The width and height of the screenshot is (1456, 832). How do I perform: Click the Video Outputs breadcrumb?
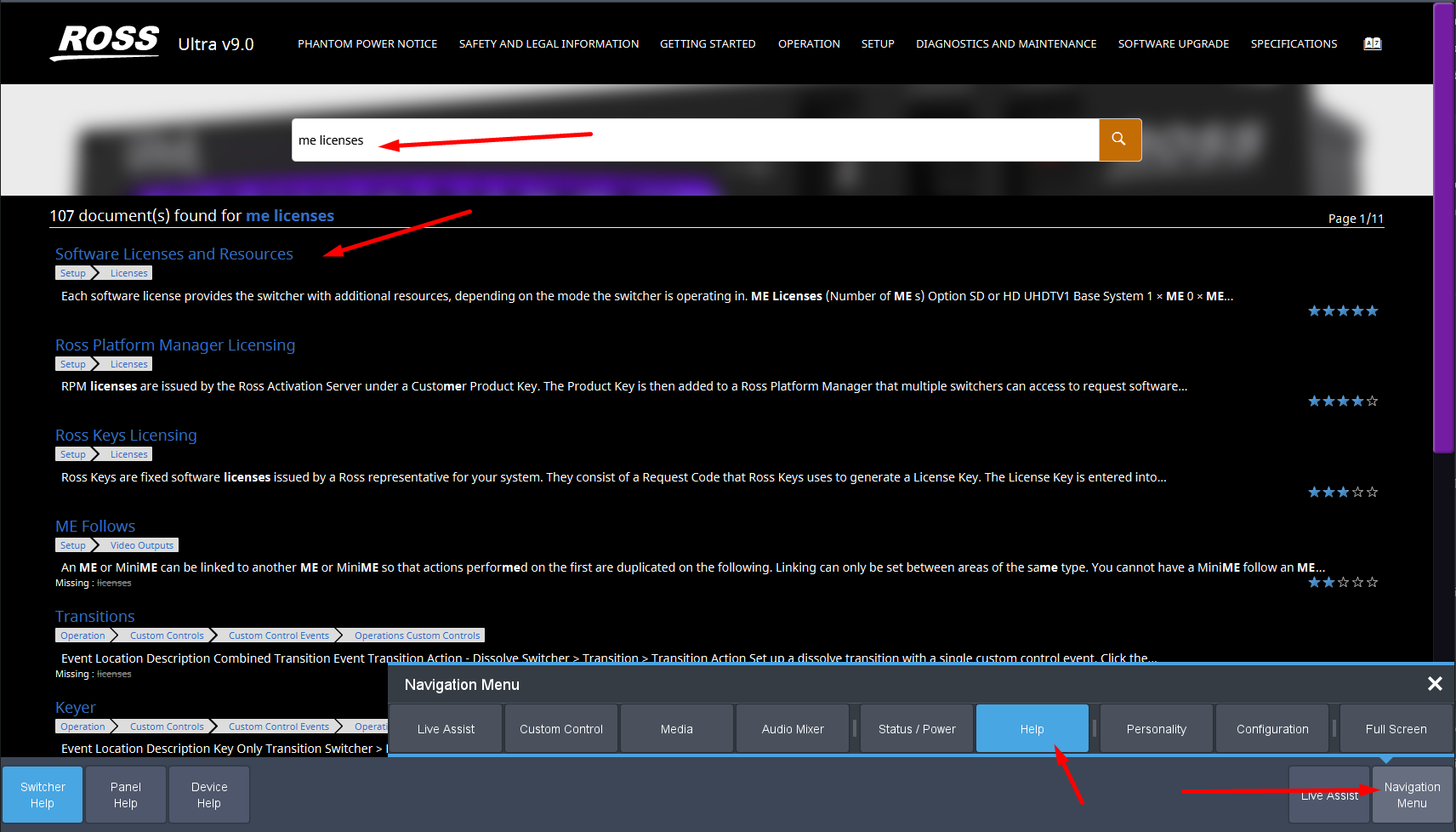coord(141,545)
